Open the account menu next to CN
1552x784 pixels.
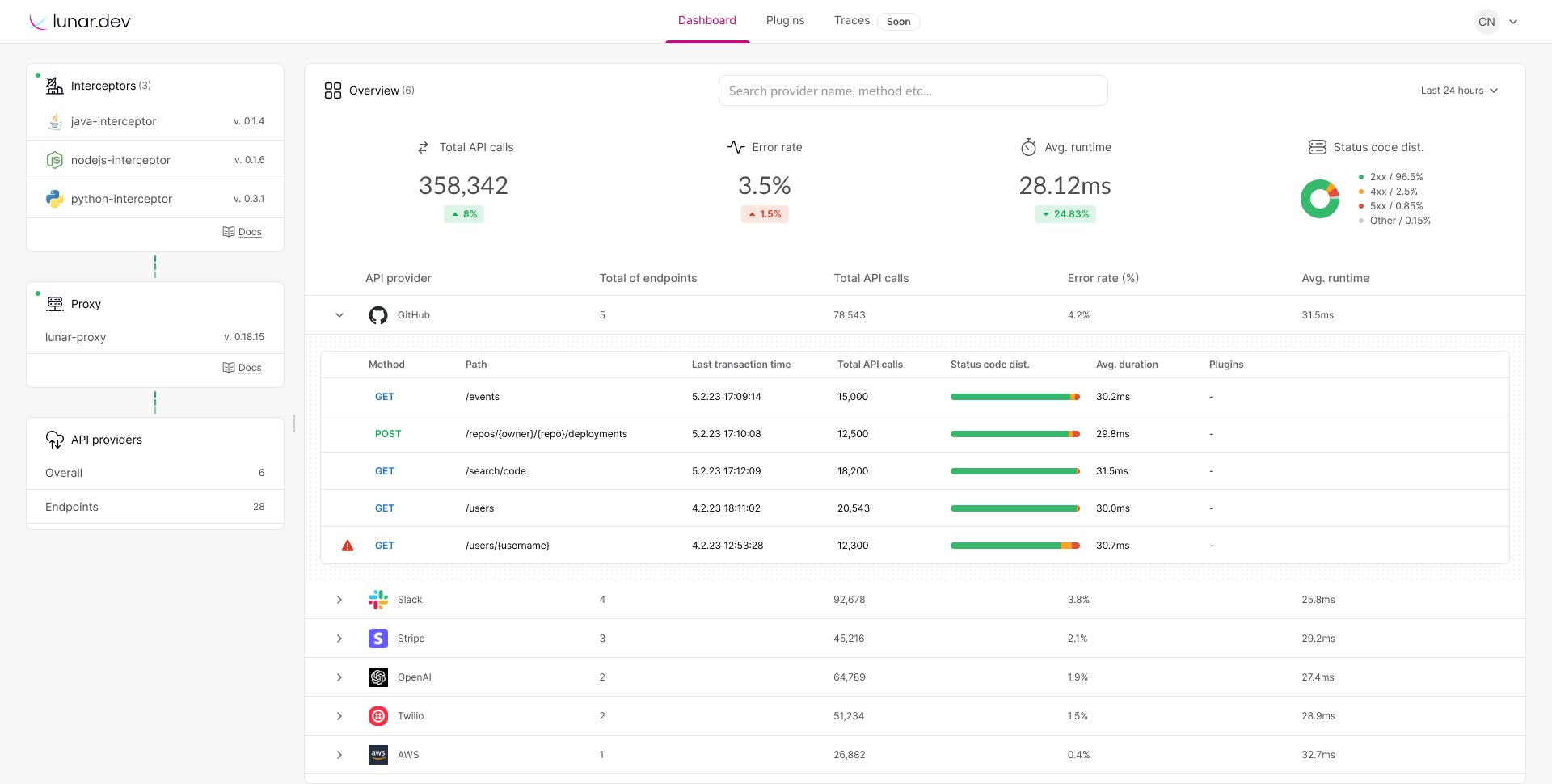[x=1515, y=22]
